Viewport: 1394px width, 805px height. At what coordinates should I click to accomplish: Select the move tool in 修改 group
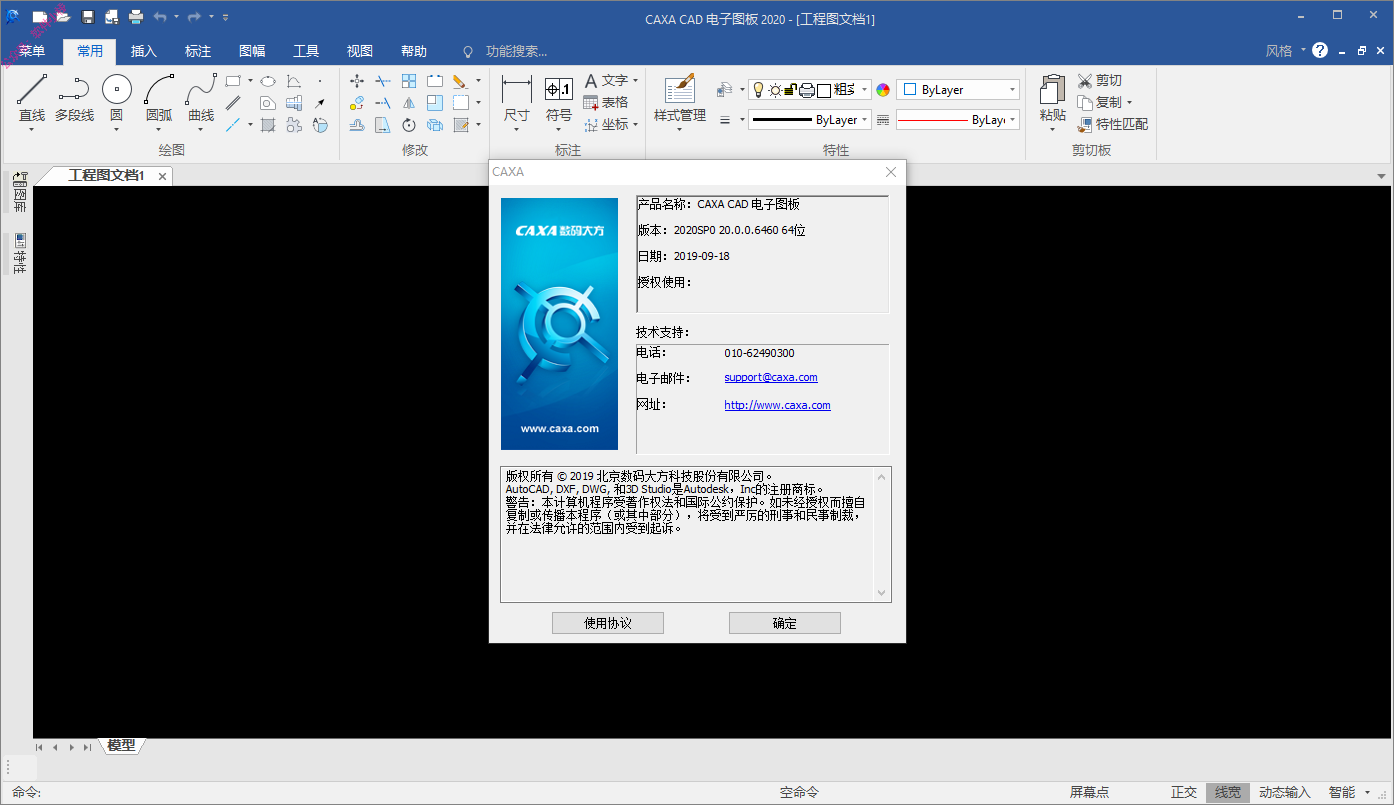click(x=357, y=81)
